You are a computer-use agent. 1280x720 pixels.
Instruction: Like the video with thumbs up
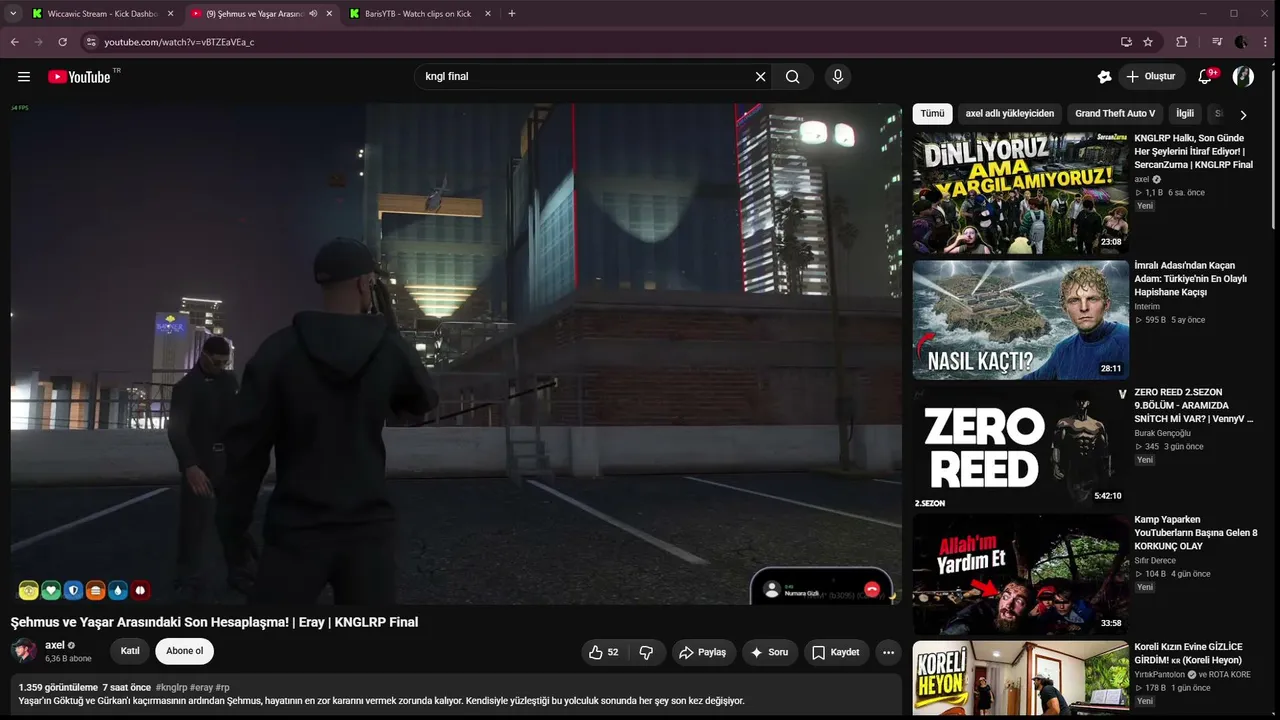point(603,652)
